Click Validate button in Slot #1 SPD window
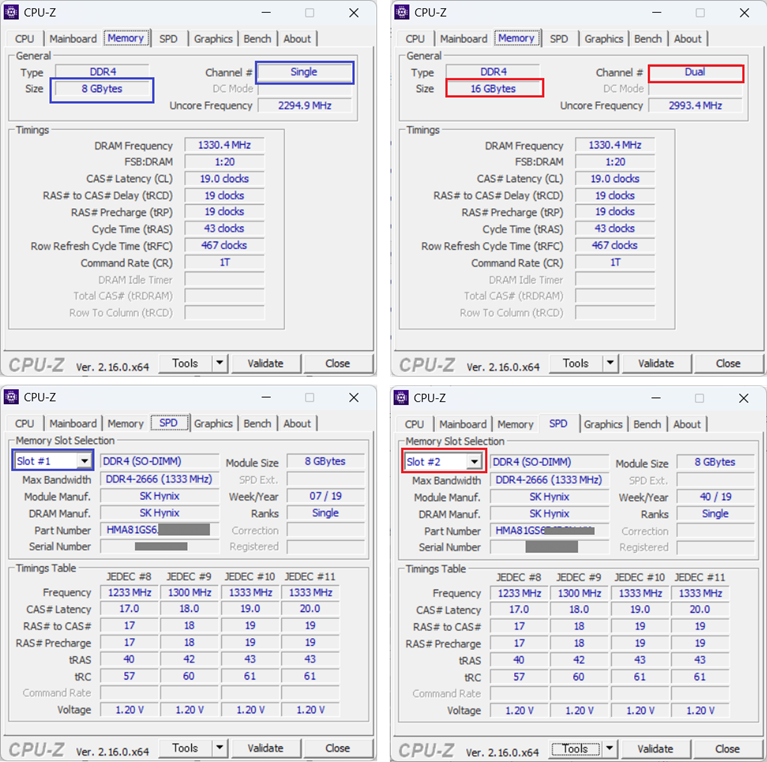Image resolution: width=767 pixels, height=762 pixels. tap(266, 747)
